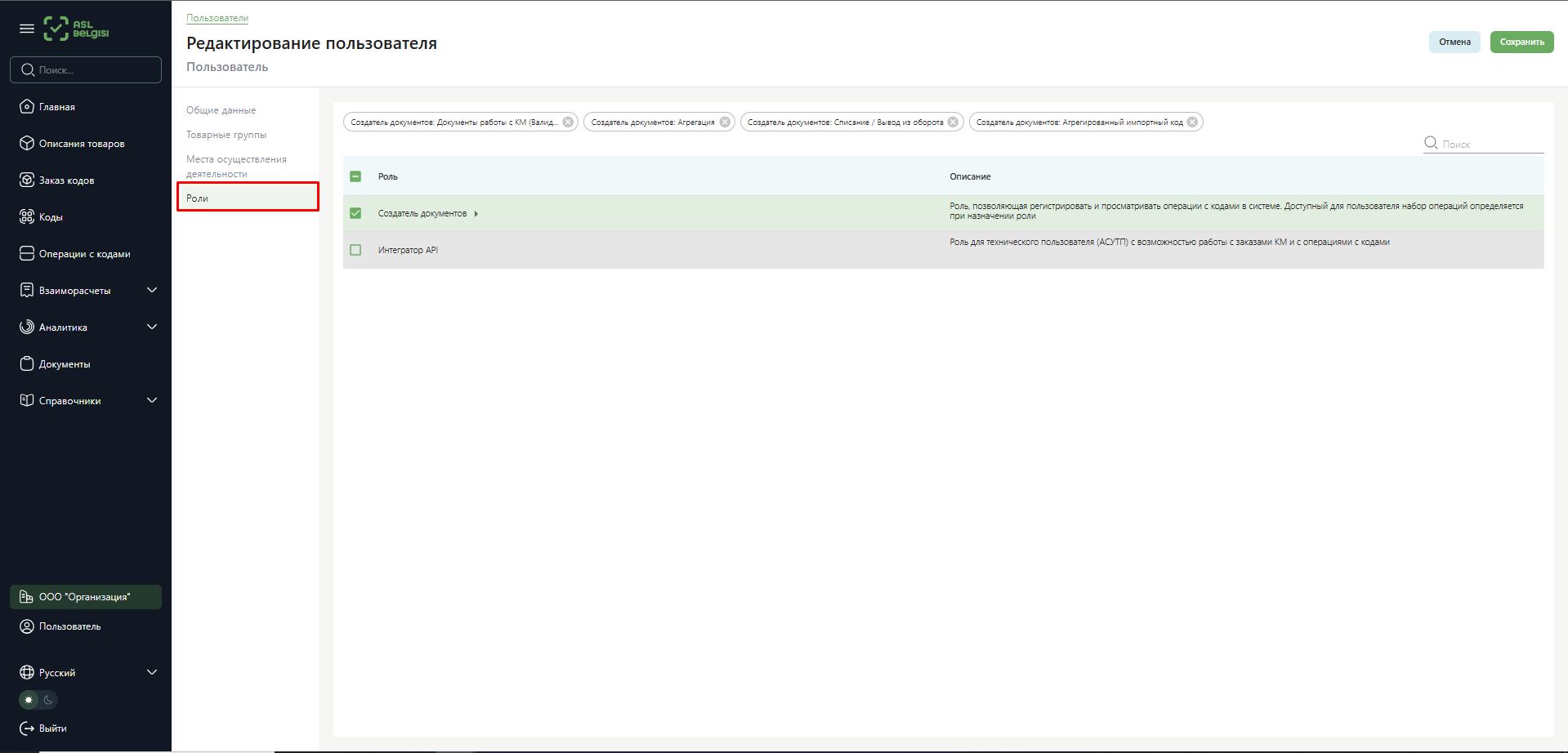Click the Операции с кодами icon
Image resolution: width=1568 pixels, height=753 pixels.
tap(27, 254)
